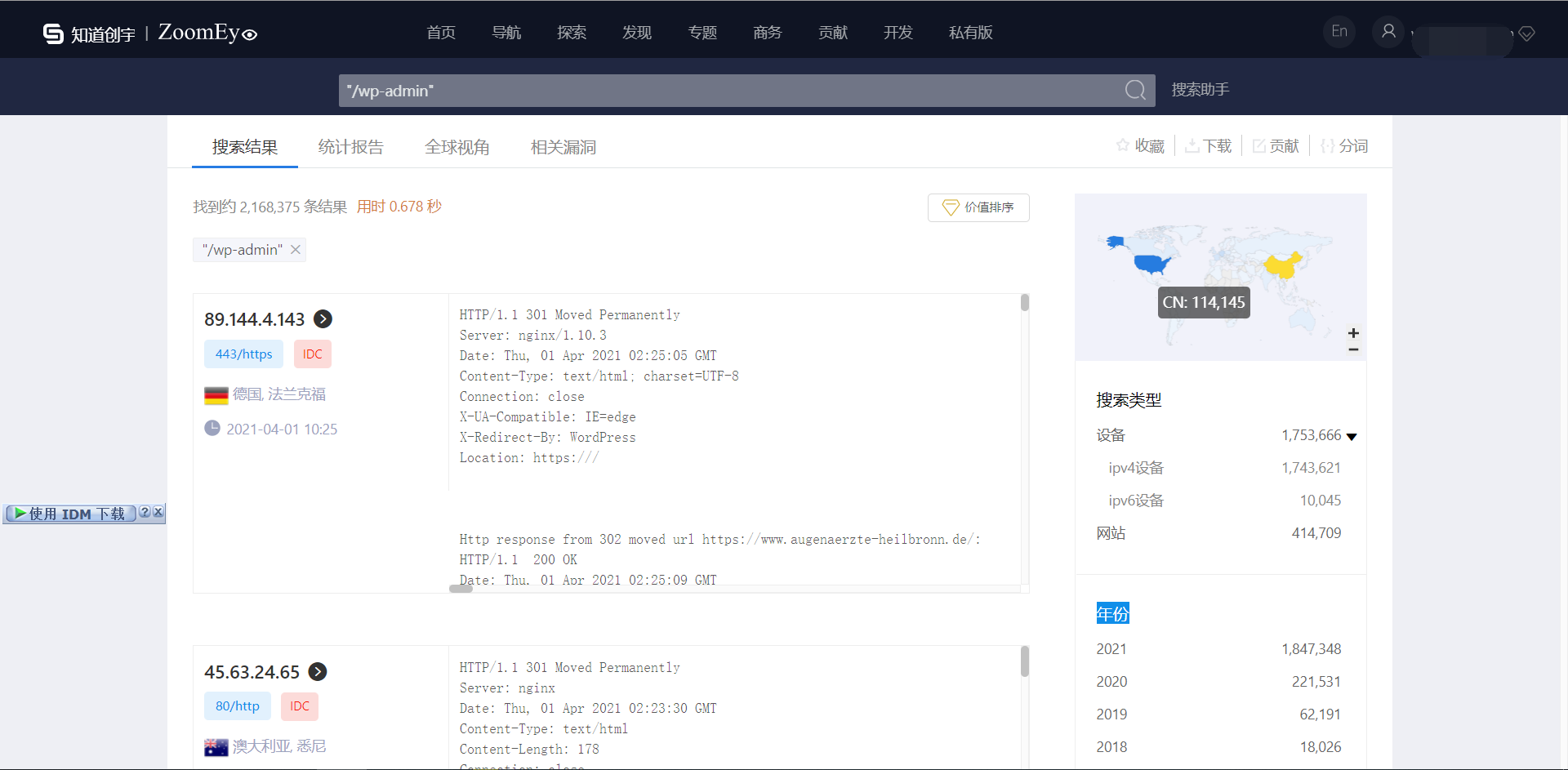Click the 价值排序 sort button
1568x770 pixels.
978,207
